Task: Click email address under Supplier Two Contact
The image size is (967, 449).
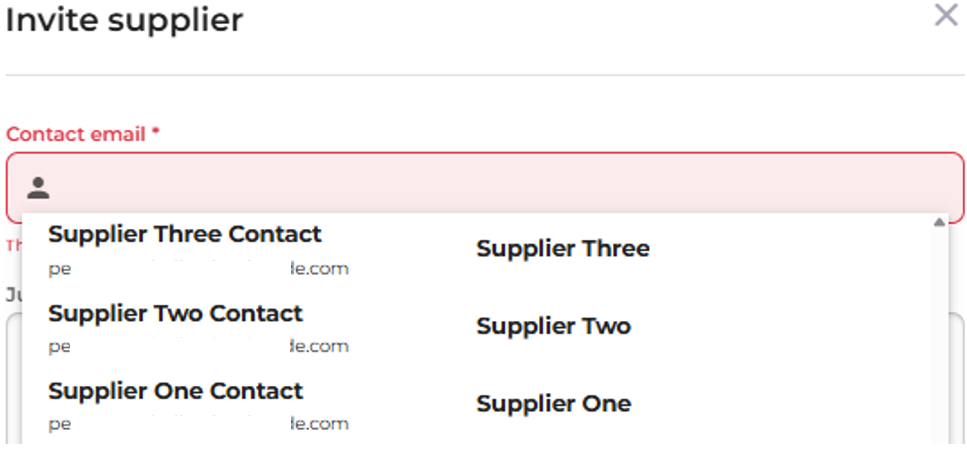Action: (198, 347)
